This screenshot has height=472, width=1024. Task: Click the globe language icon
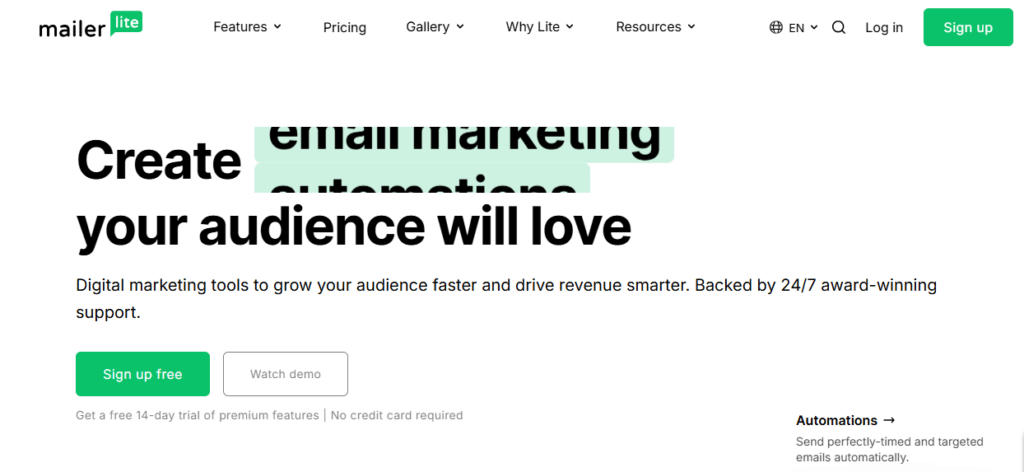[776, 28]
